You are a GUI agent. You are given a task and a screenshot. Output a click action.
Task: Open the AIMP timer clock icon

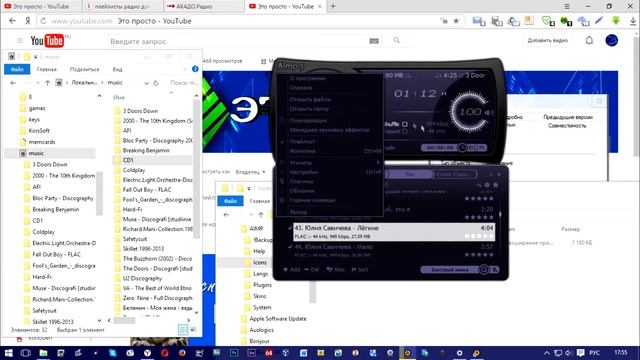click(x=462, y=148)
